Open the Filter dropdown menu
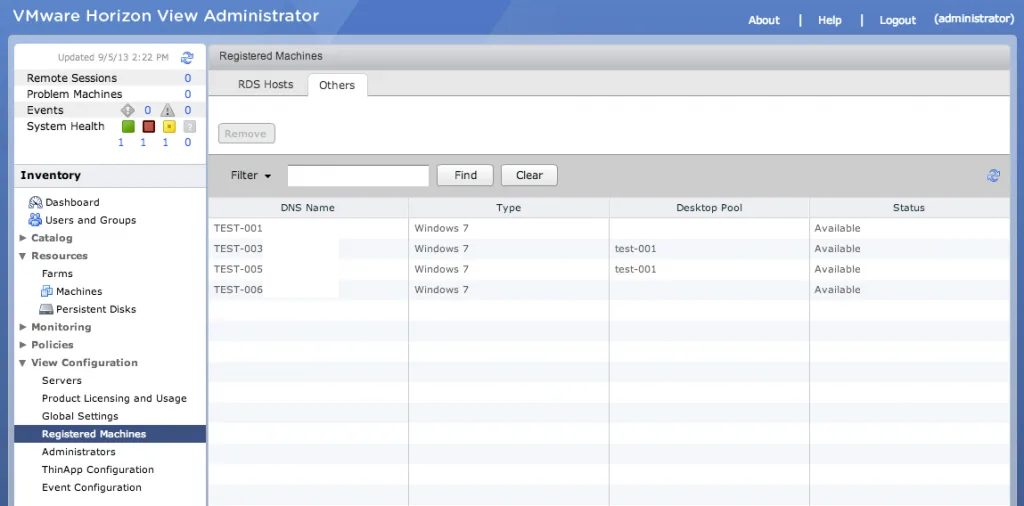The width and height of the screenshot is (1024, 506). (x=251, y=175)
